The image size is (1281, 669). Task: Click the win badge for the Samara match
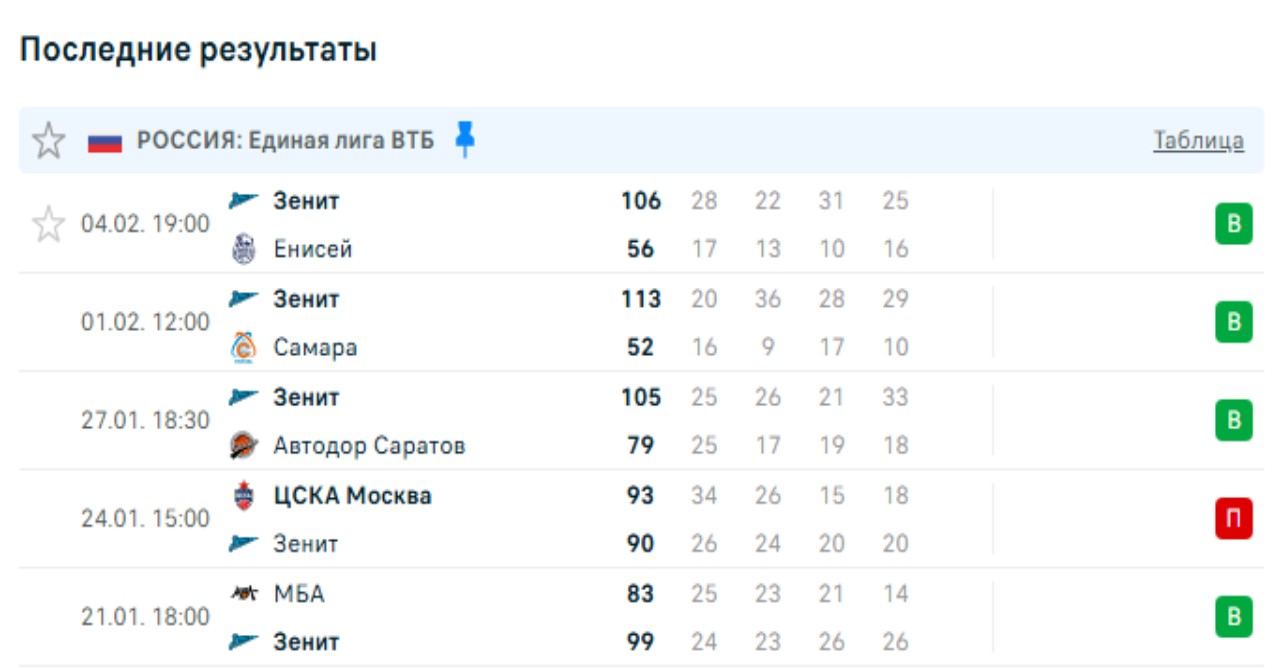point(1233,322)
